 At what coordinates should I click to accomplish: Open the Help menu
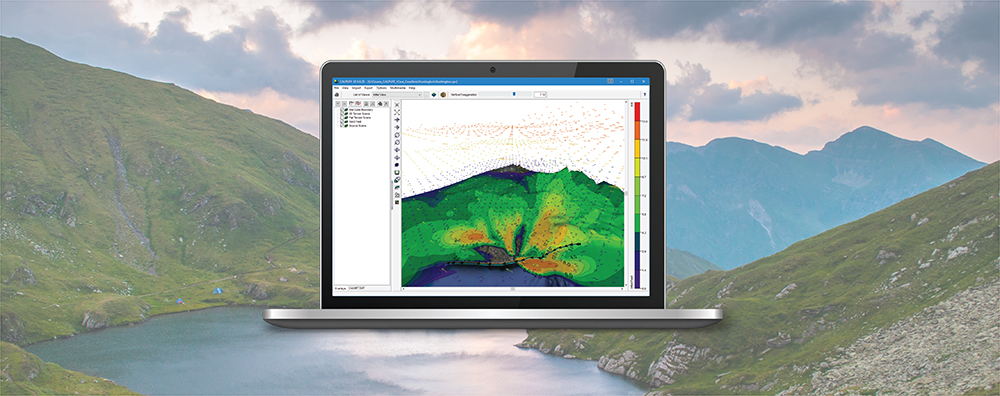coord(412,88)
